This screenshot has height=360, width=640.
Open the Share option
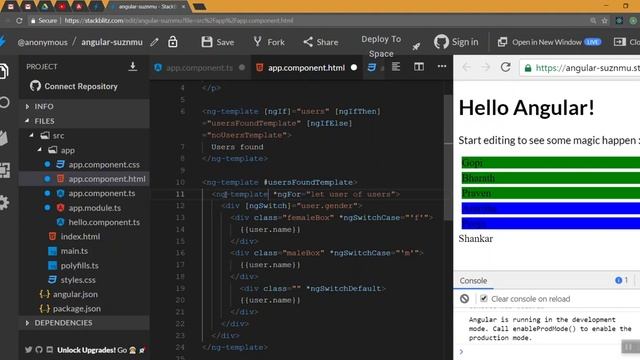coord(321,42)
